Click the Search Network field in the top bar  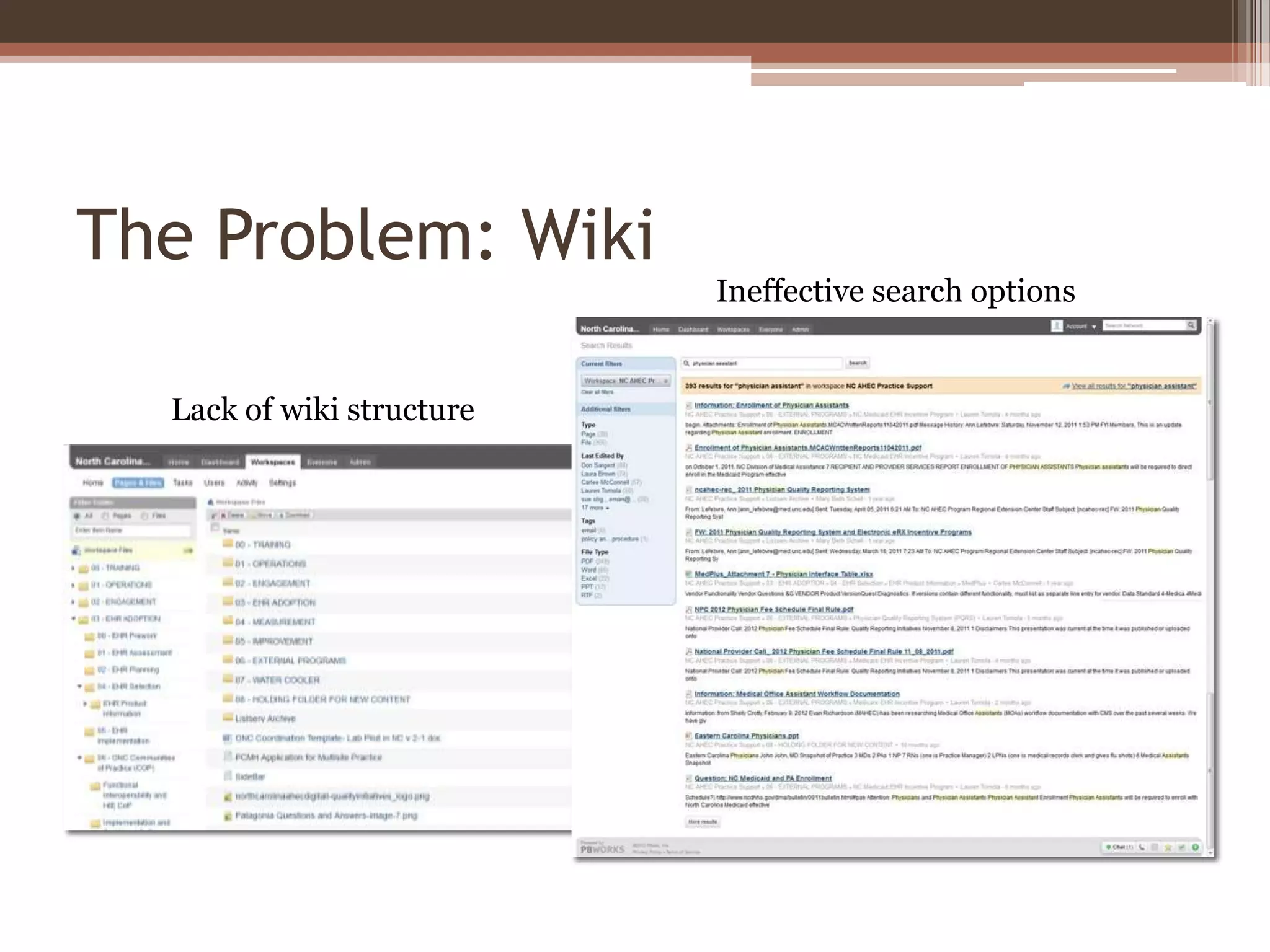click(1144, 325)
